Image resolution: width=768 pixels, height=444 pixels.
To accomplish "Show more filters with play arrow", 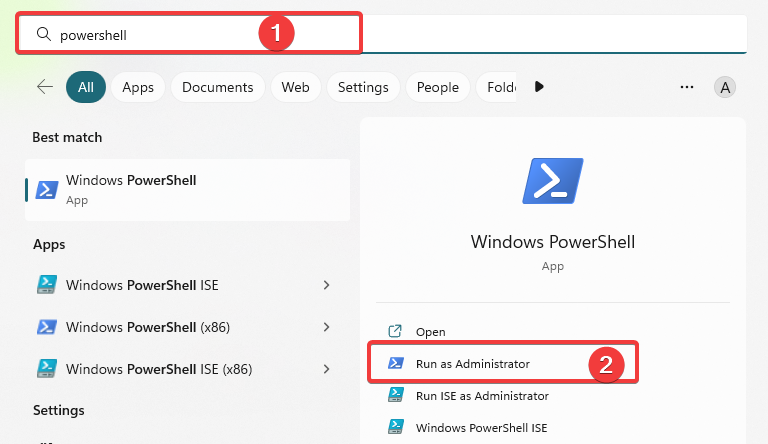I will (x=539, y=87).
